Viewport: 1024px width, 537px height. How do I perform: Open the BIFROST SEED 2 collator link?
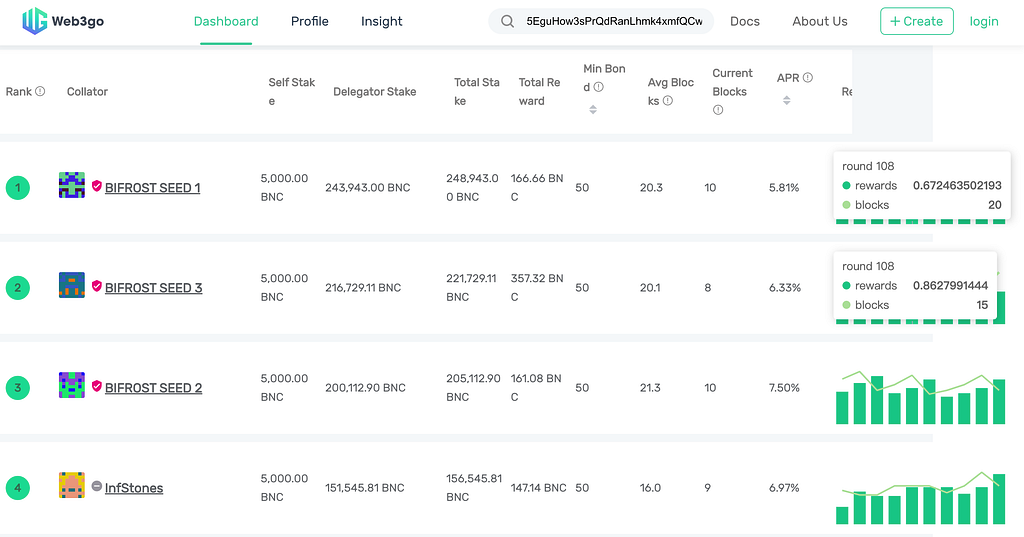point(153,388)
